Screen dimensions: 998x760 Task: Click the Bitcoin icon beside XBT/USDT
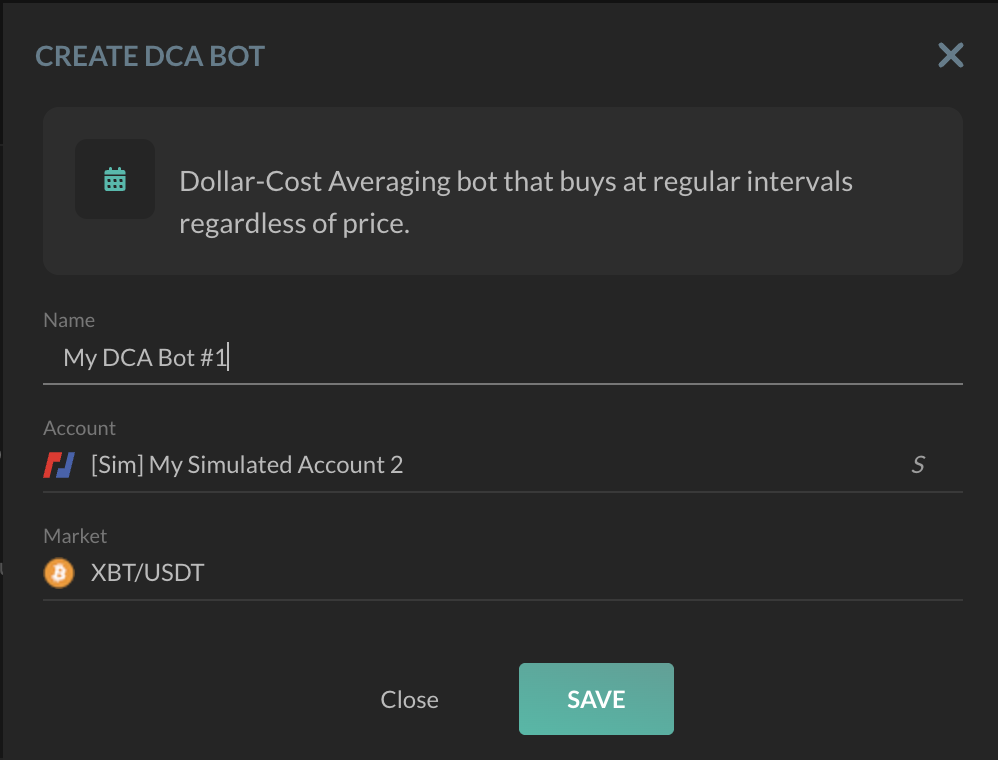[x=59, y=572]
